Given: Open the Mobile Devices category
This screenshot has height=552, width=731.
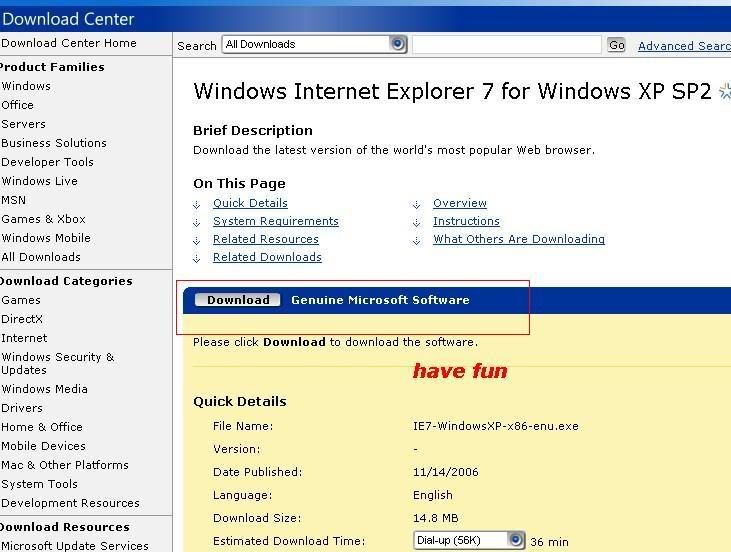Looking at the screenshot, I should 43,446.
